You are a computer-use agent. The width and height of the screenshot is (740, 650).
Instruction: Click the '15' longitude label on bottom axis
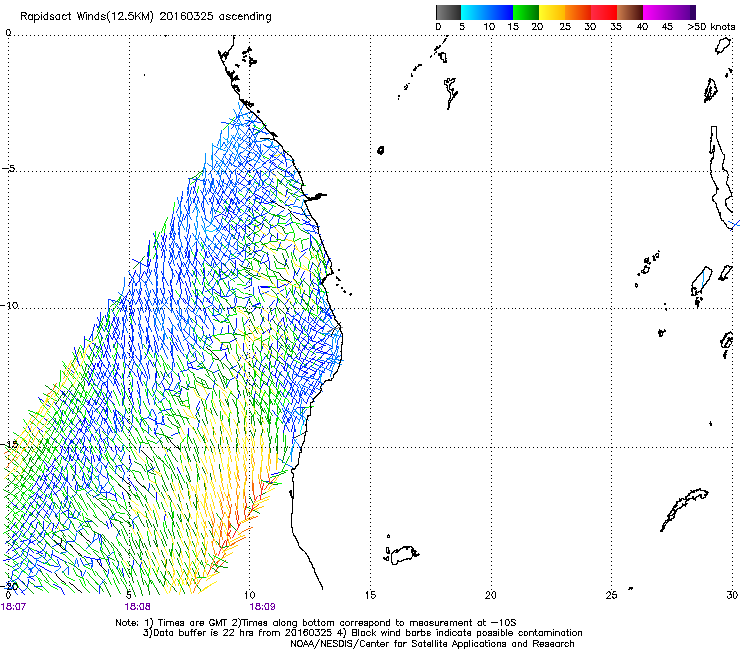coord(370,595)
